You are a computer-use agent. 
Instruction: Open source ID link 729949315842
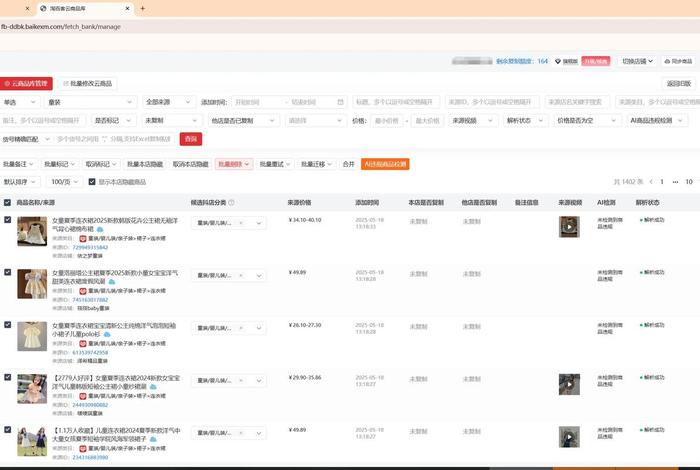90,247
